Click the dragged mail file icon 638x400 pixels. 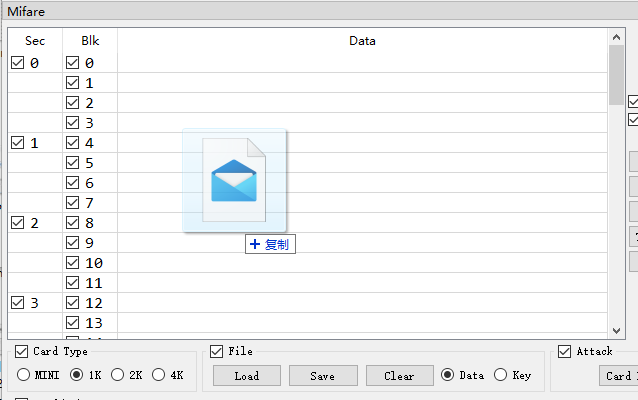pos(234,180)
